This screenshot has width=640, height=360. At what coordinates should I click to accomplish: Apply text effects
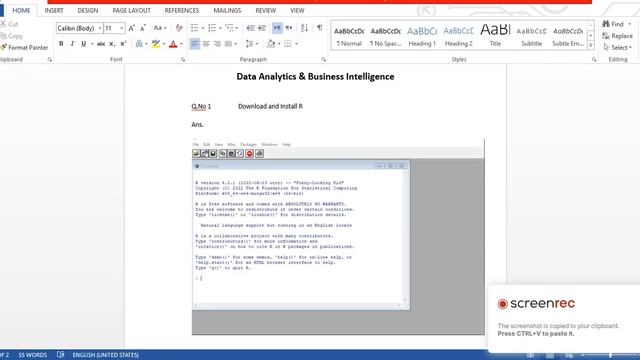pyautogui.click(x=139, y=44)
